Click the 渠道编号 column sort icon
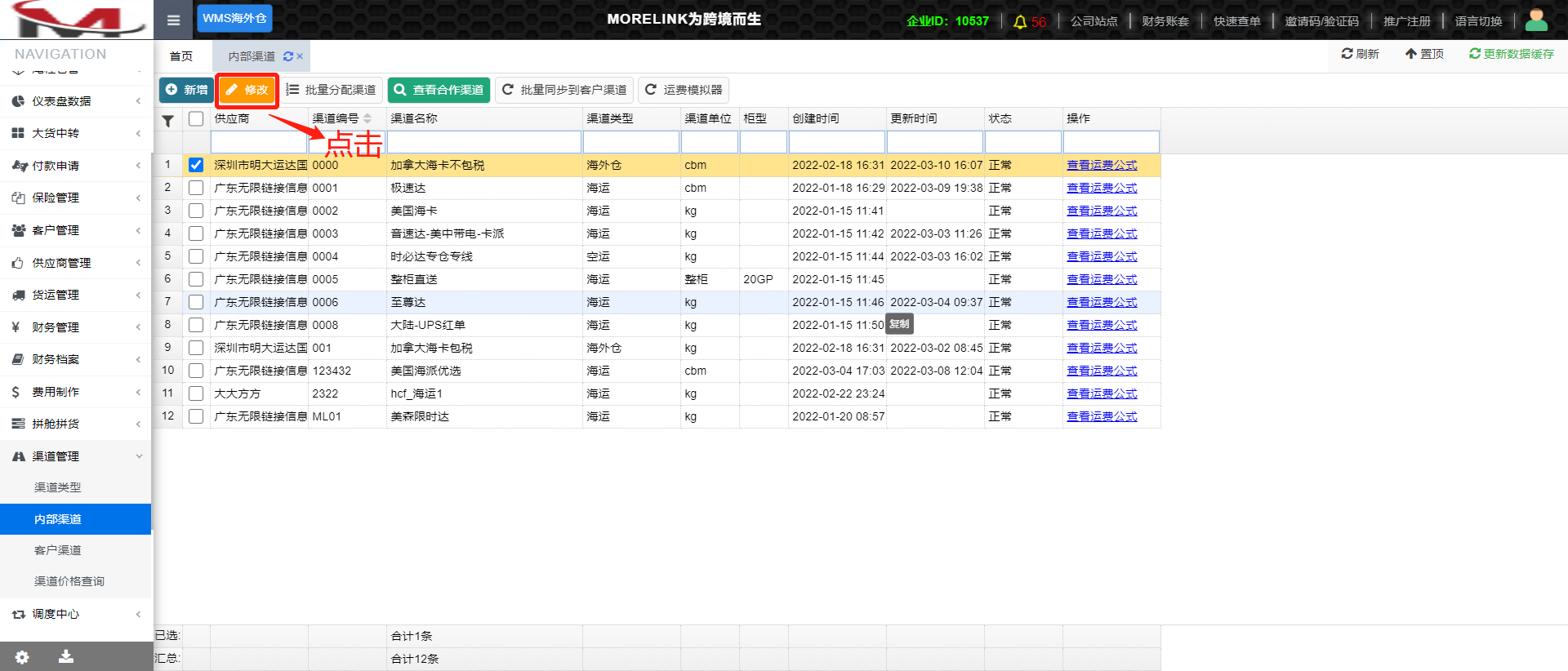This screenshot has width=1568, height=671. (x=367, y=119)
